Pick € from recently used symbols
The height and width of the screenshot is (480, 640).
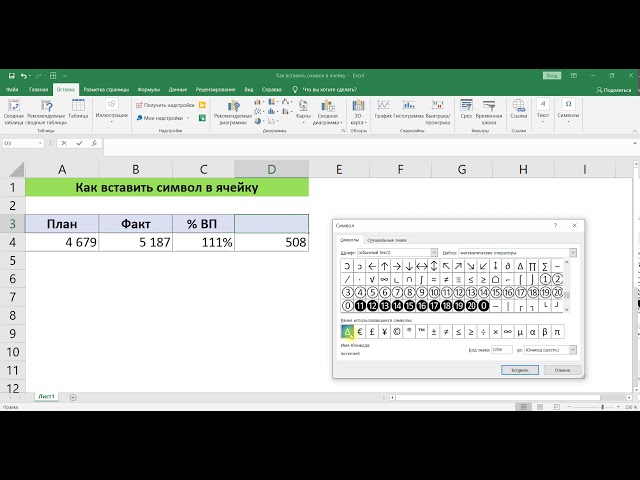(x=360, y=332)
